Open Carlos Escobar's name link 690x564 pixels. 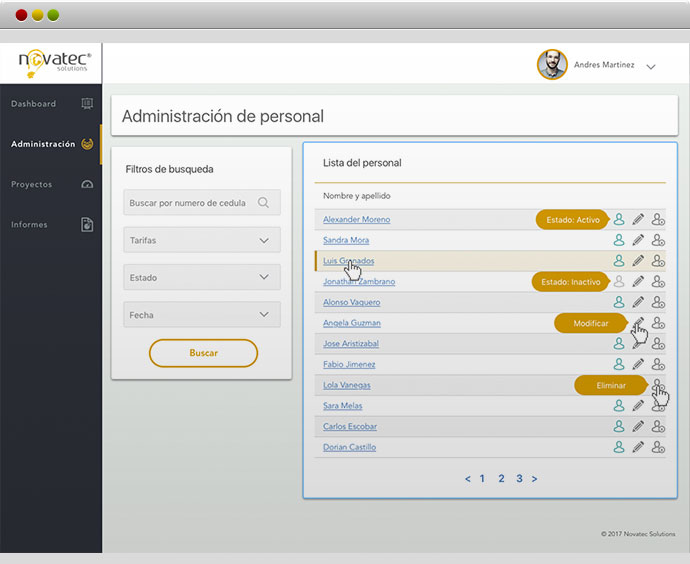click(350, 426)
